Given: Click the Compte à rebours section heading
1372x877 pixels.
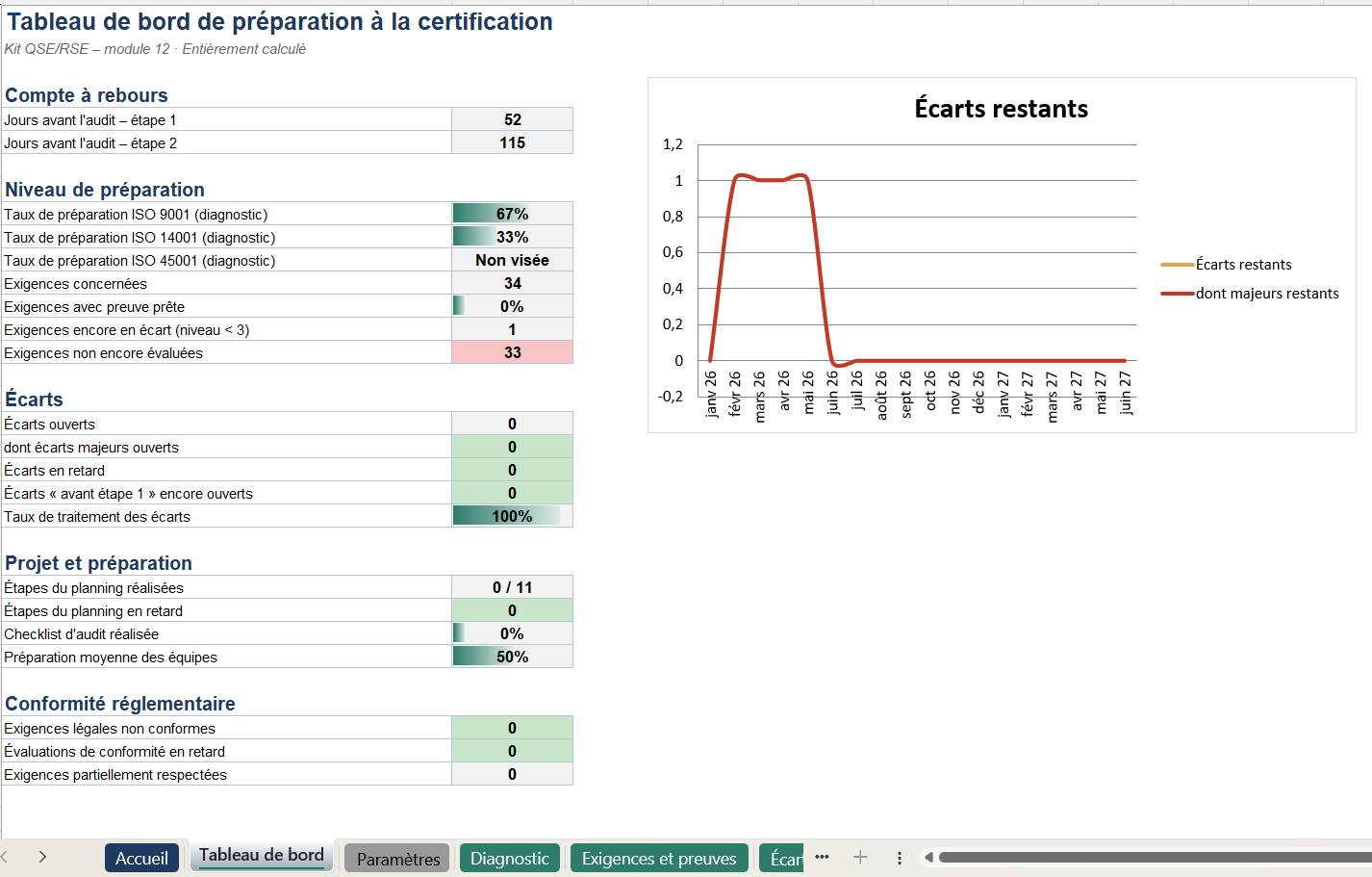Looking at the screenshot, I should coord(87,95).
